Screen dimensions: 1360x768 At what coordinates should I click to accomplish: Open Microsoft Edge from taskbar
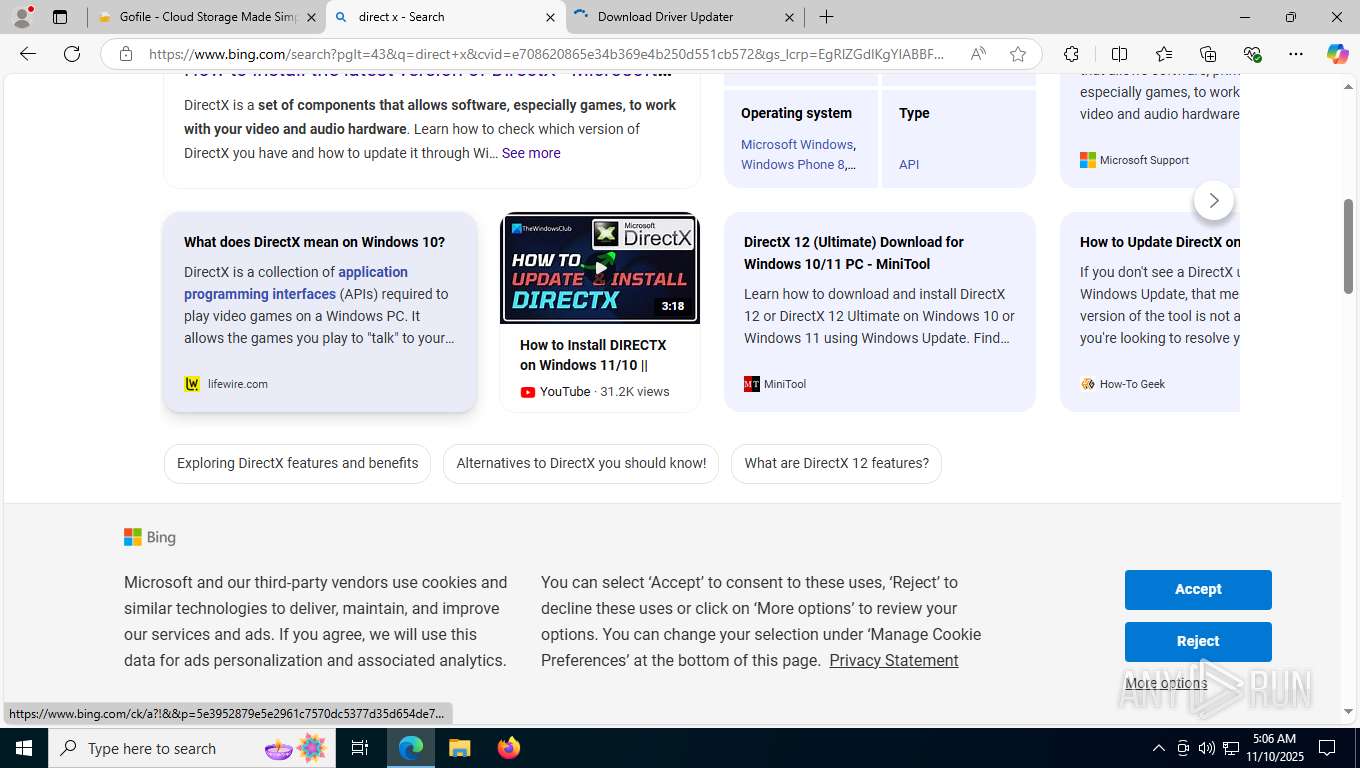coord(411,748)
